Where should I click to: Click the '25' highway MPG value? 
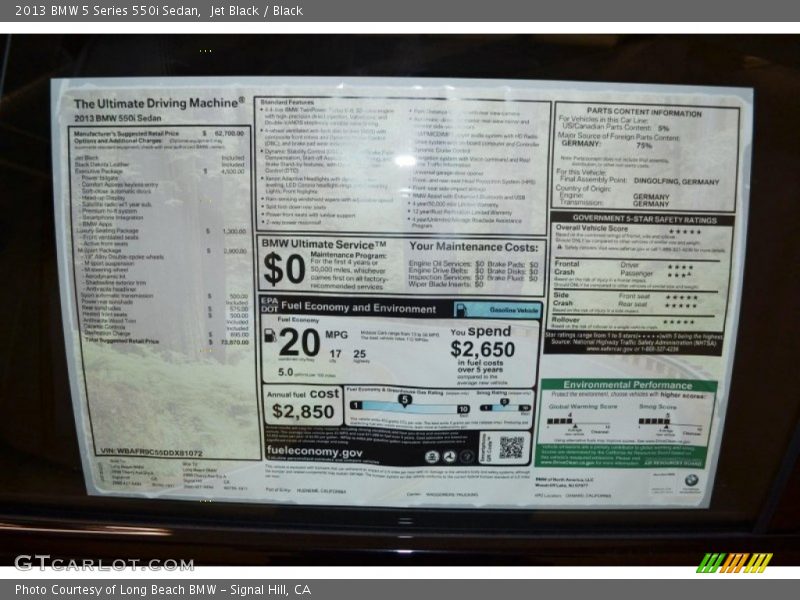pos(360,354)
